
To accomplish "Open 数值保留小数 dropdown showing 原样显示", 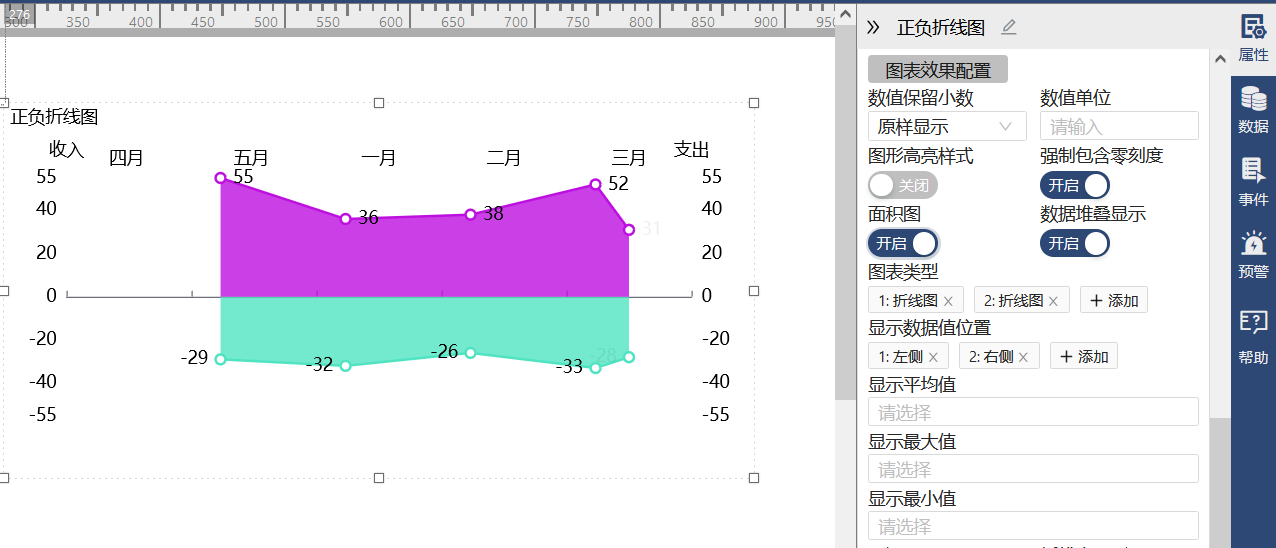I will 947,127.
